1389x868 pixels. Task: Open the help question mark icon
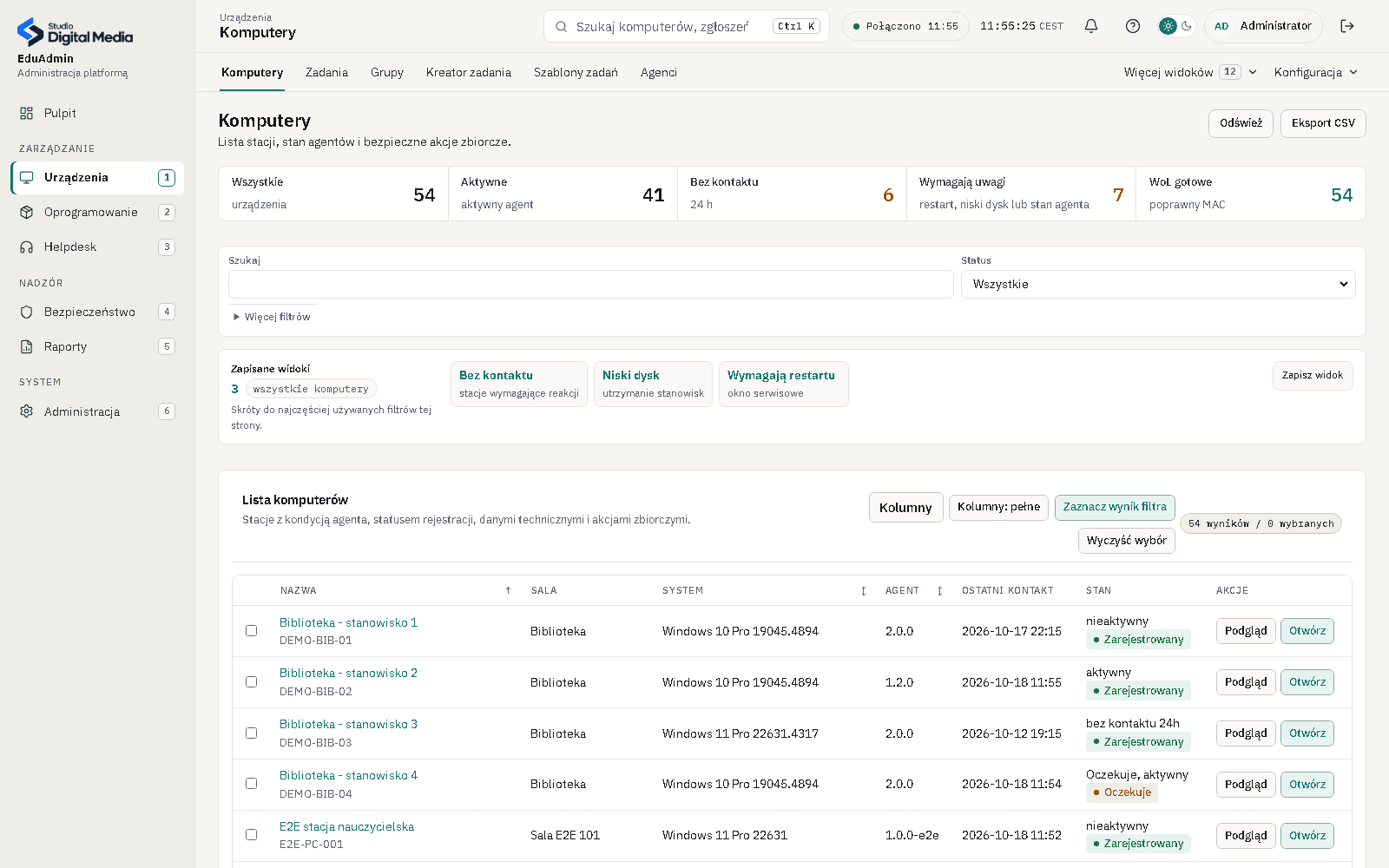click(1133, 26)
